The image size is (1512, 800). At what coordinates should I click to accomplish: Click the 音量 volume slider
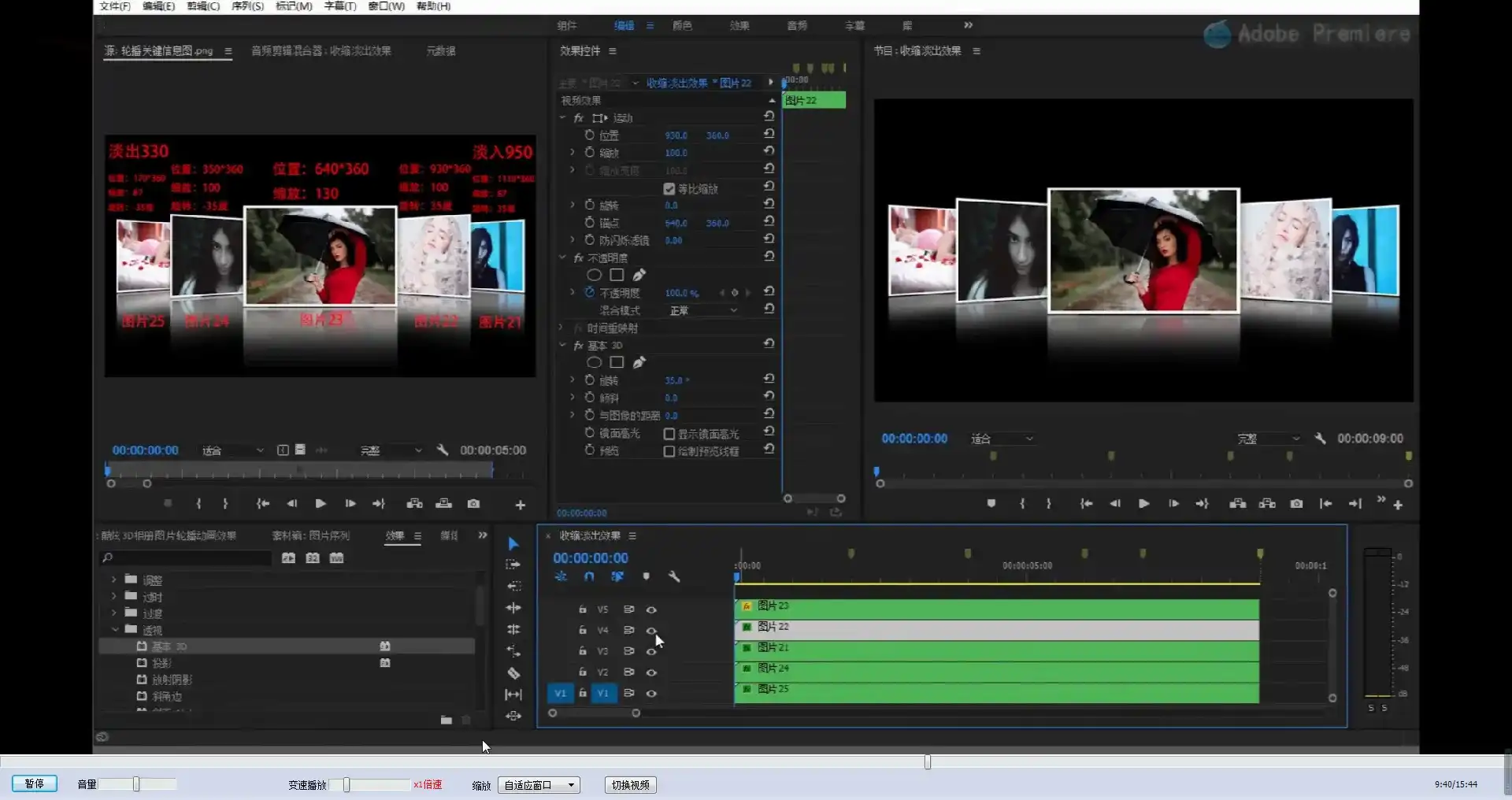[136, 784]
